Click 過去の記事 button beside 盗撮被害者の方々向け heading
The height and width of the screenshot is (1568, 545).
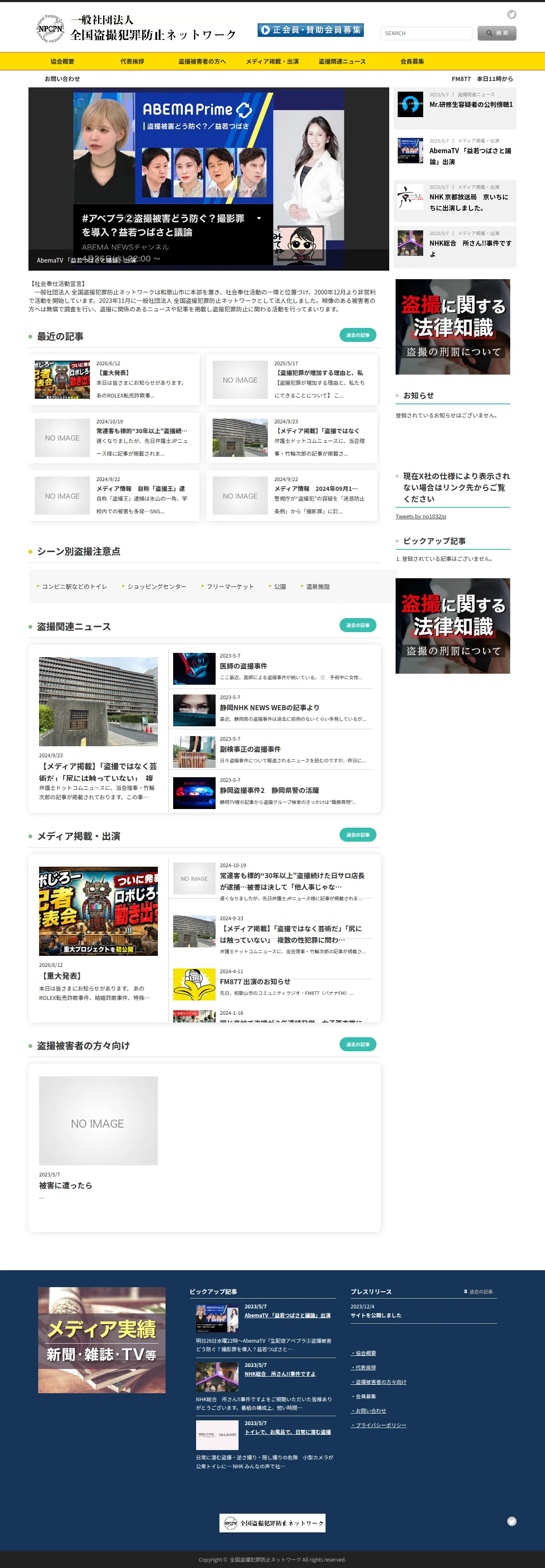coord(358,1044)
